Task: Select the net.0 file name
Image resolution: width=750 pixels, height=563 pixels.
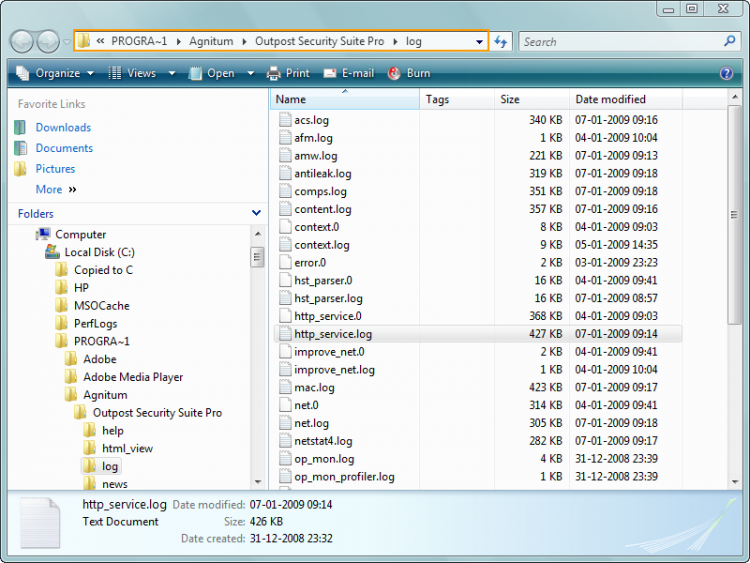Action: (306, 405)
